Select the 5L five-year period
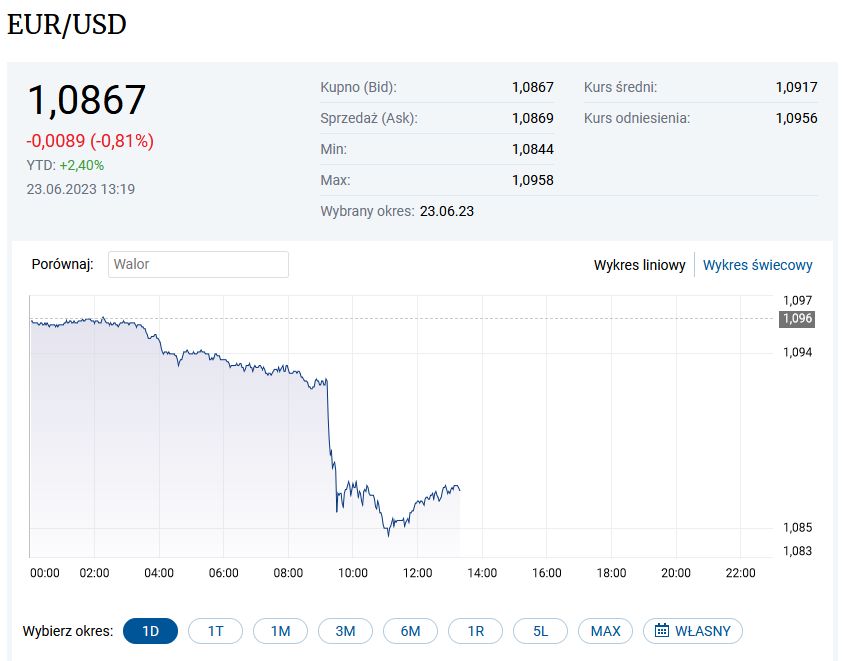 point(540,631)
